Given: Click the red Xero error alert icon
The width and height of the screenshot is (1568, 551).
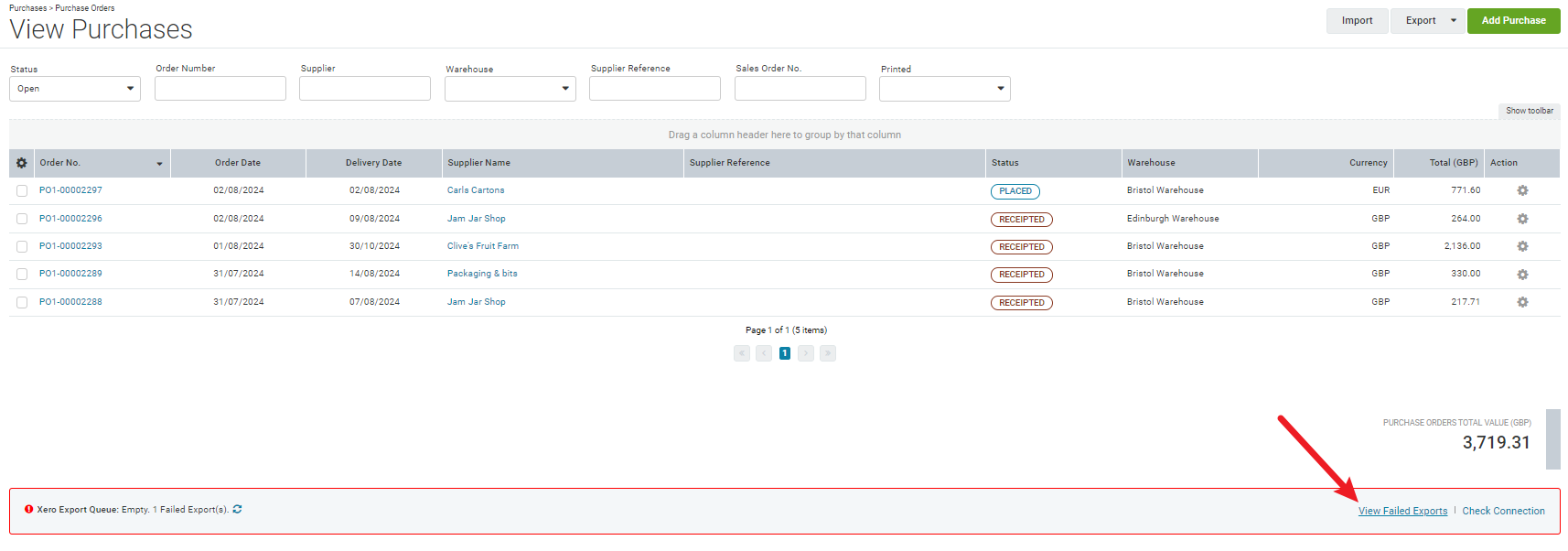Looking at the screenshot, I should pyautogui.click(x=28, y=509).
